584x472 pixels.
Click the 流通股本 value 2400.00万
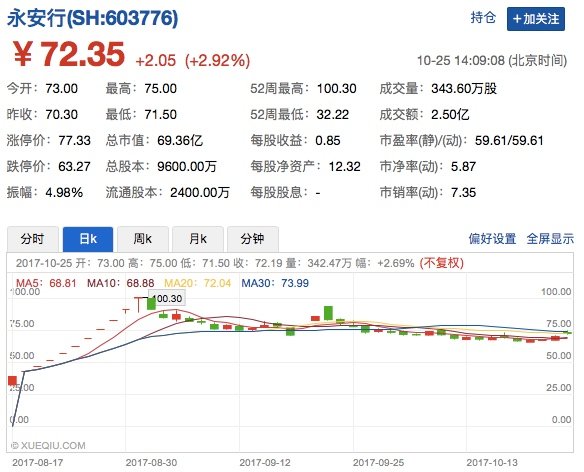coord(200,193)
